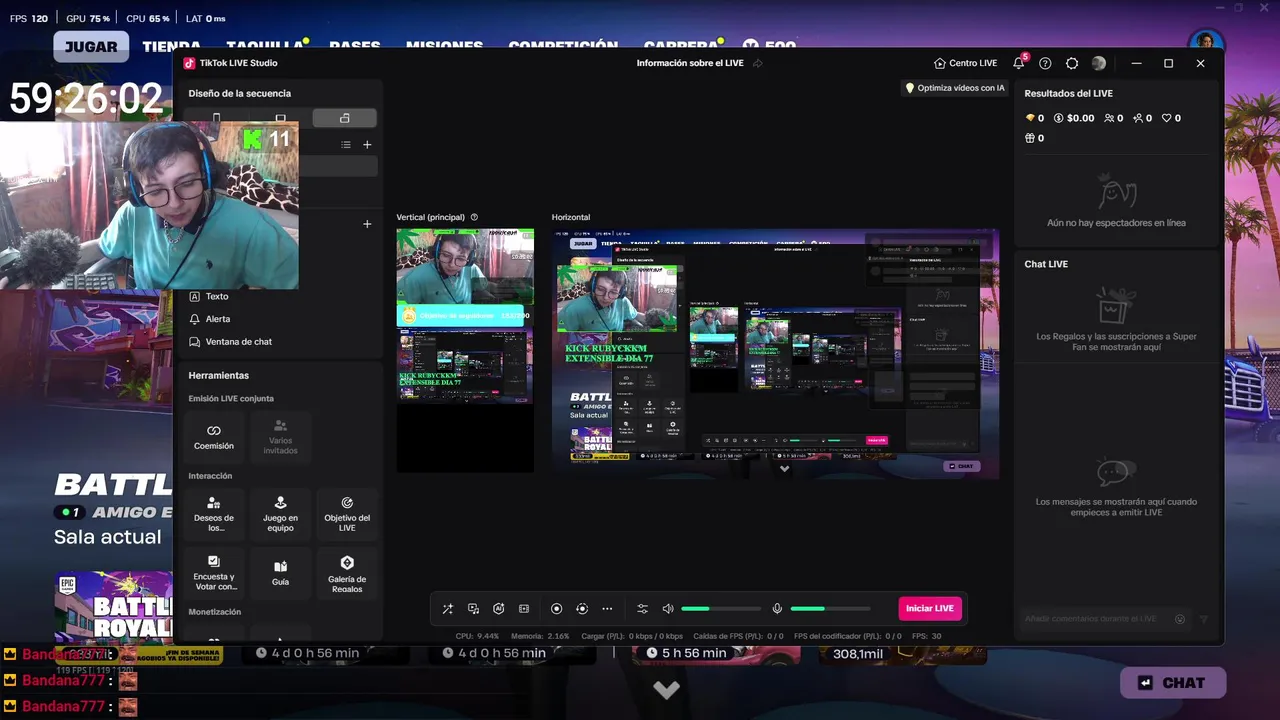
Task: Click the CPU 9.44% status entry
Action: (477, 636)
